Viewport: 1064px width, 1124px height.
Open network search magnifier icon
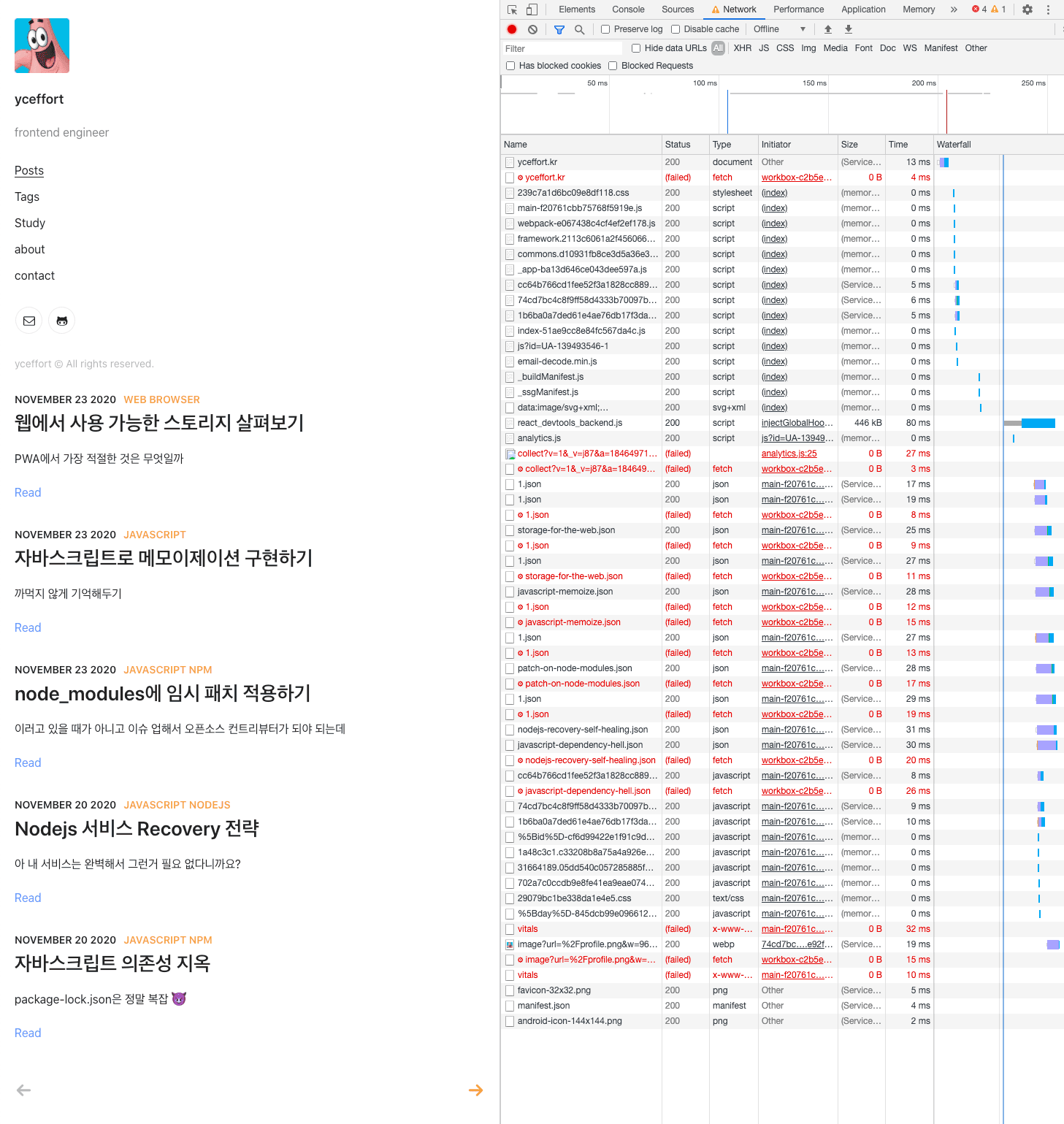[579, 29]
